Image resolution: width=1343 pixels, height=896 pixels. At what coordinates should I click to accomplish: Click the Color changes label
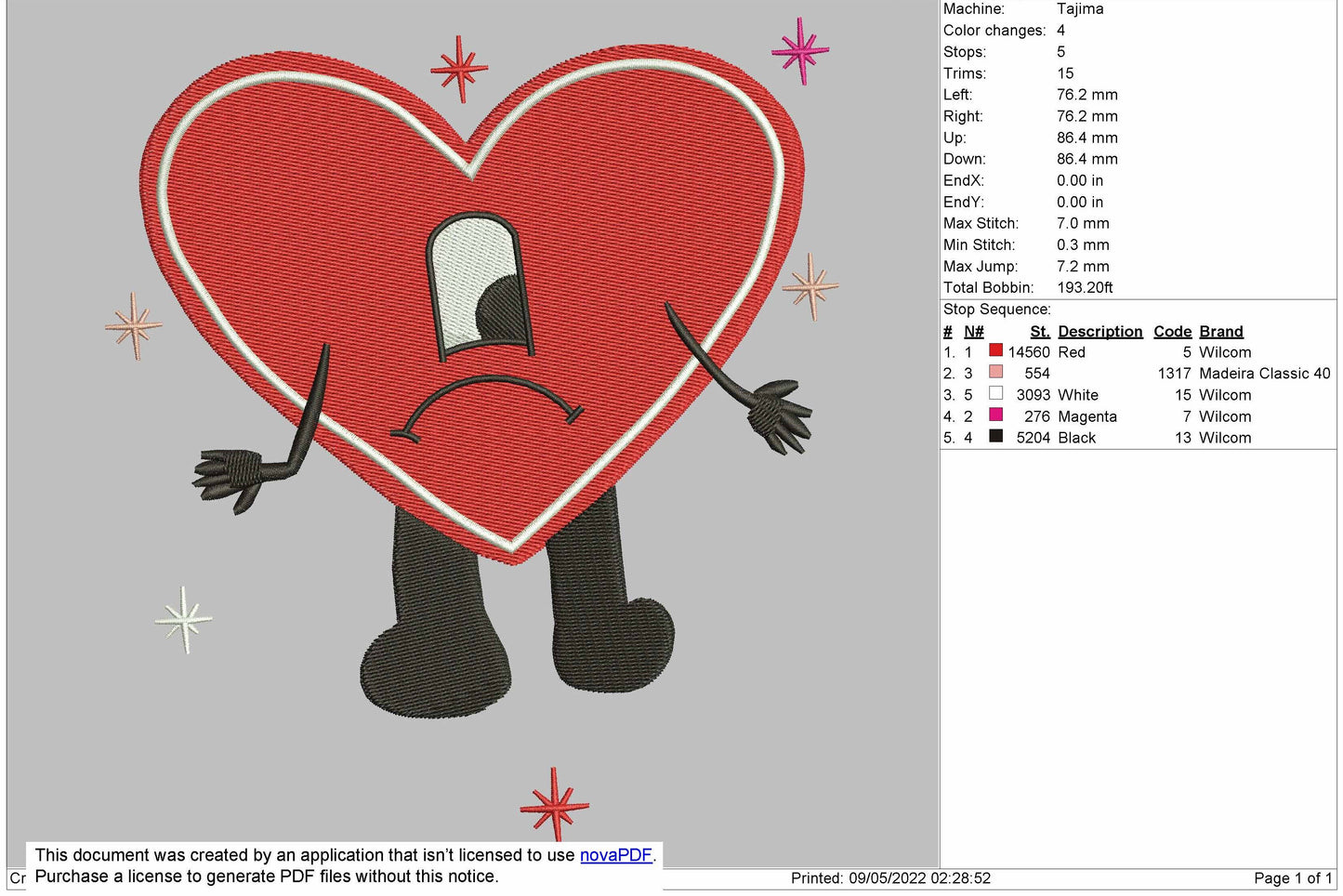click(x=994, y=31)
